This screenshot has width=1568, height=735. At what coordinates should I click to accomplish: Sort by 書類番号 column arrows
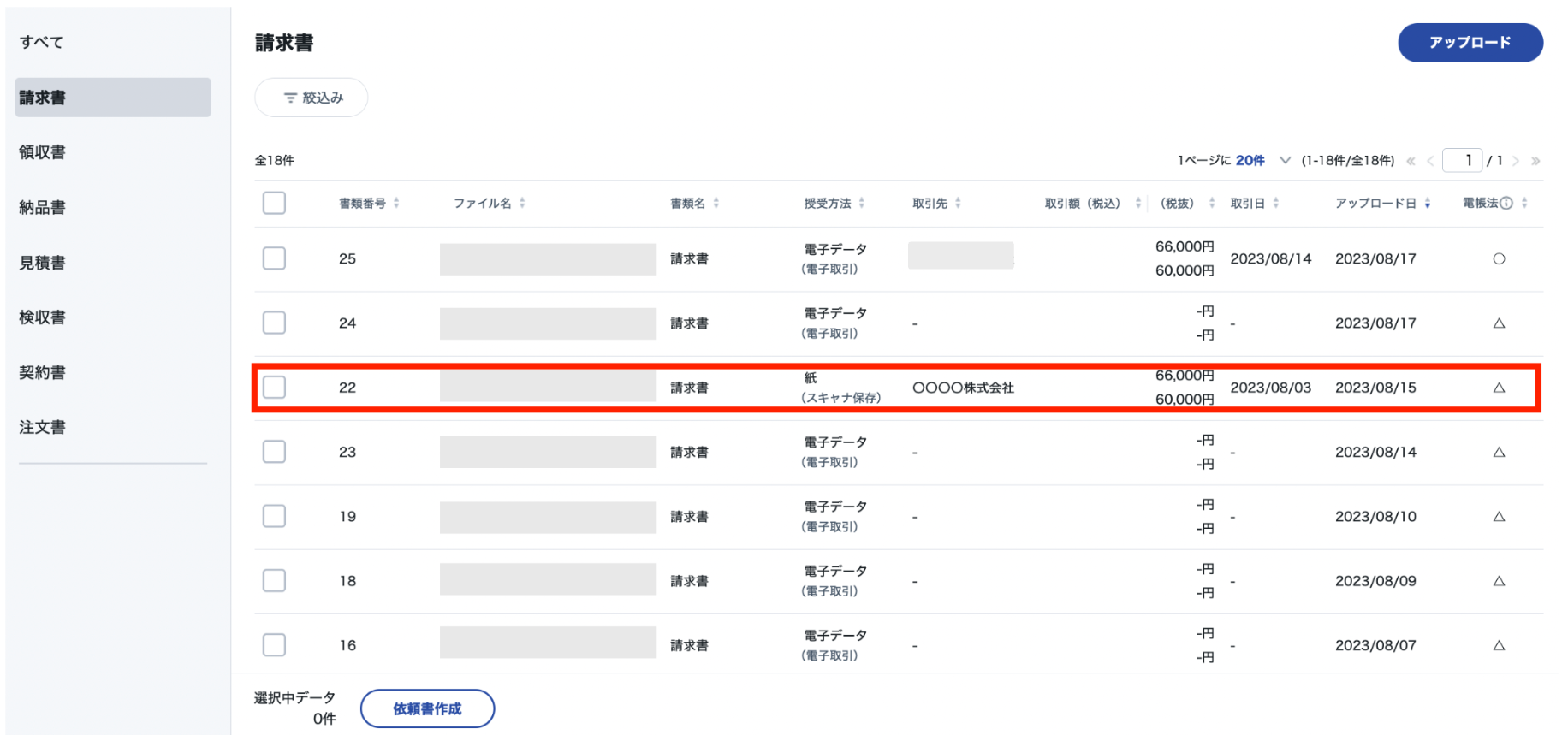(x=396, y=203)
